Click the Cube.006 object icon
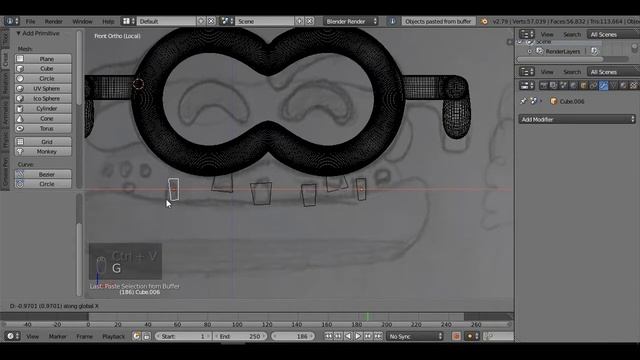The height and width of the screenshot is (360, 640). (553, 101)
